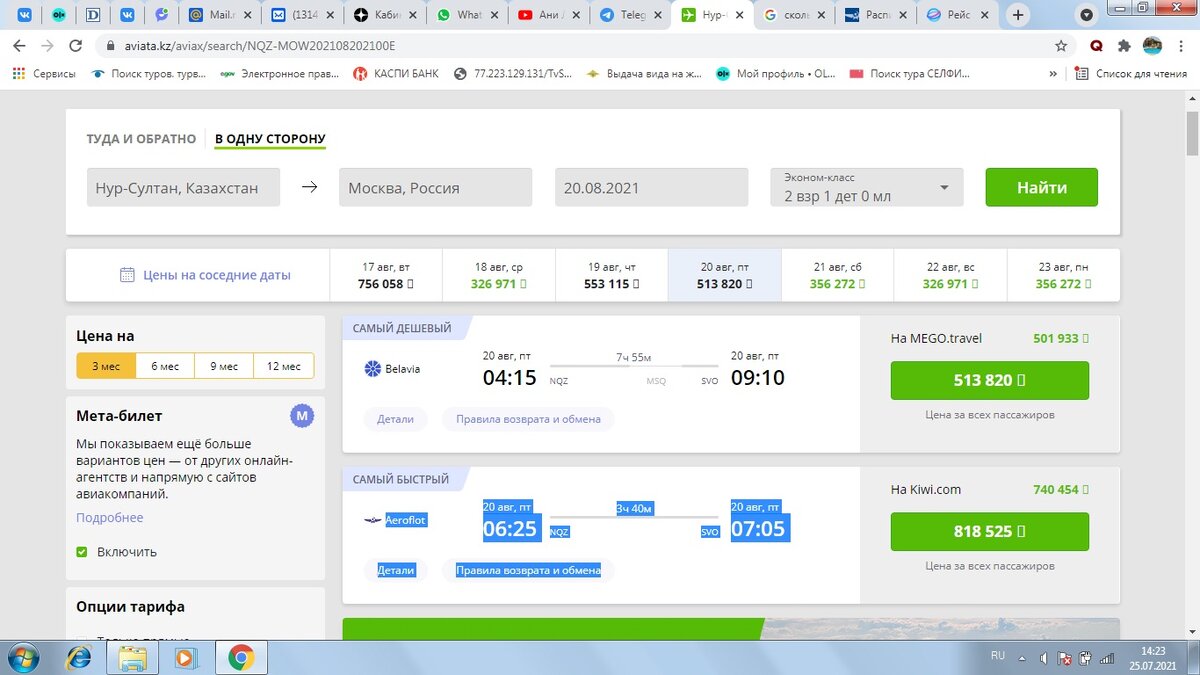
Task: Select the 19 авг date price
Action: point(611,275)
